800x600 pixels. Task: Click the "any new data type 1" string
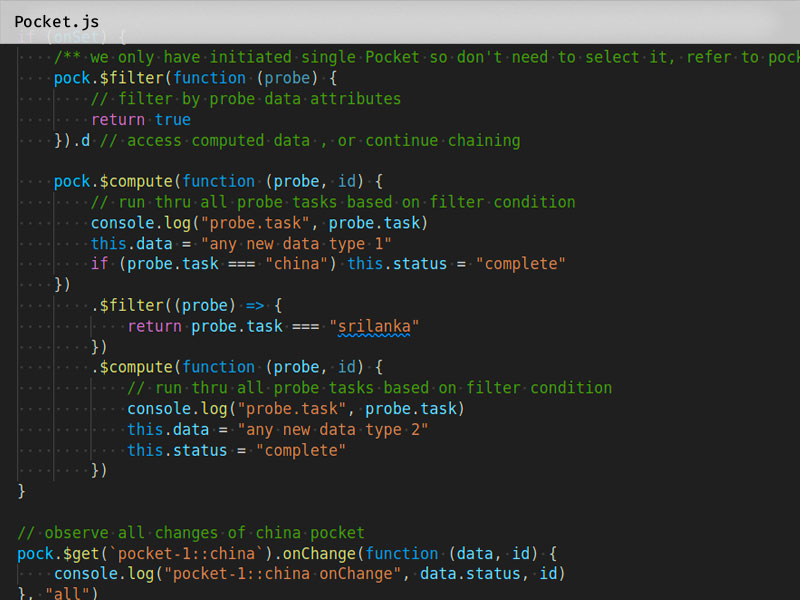pyautogui.click(x=296, y=243)
